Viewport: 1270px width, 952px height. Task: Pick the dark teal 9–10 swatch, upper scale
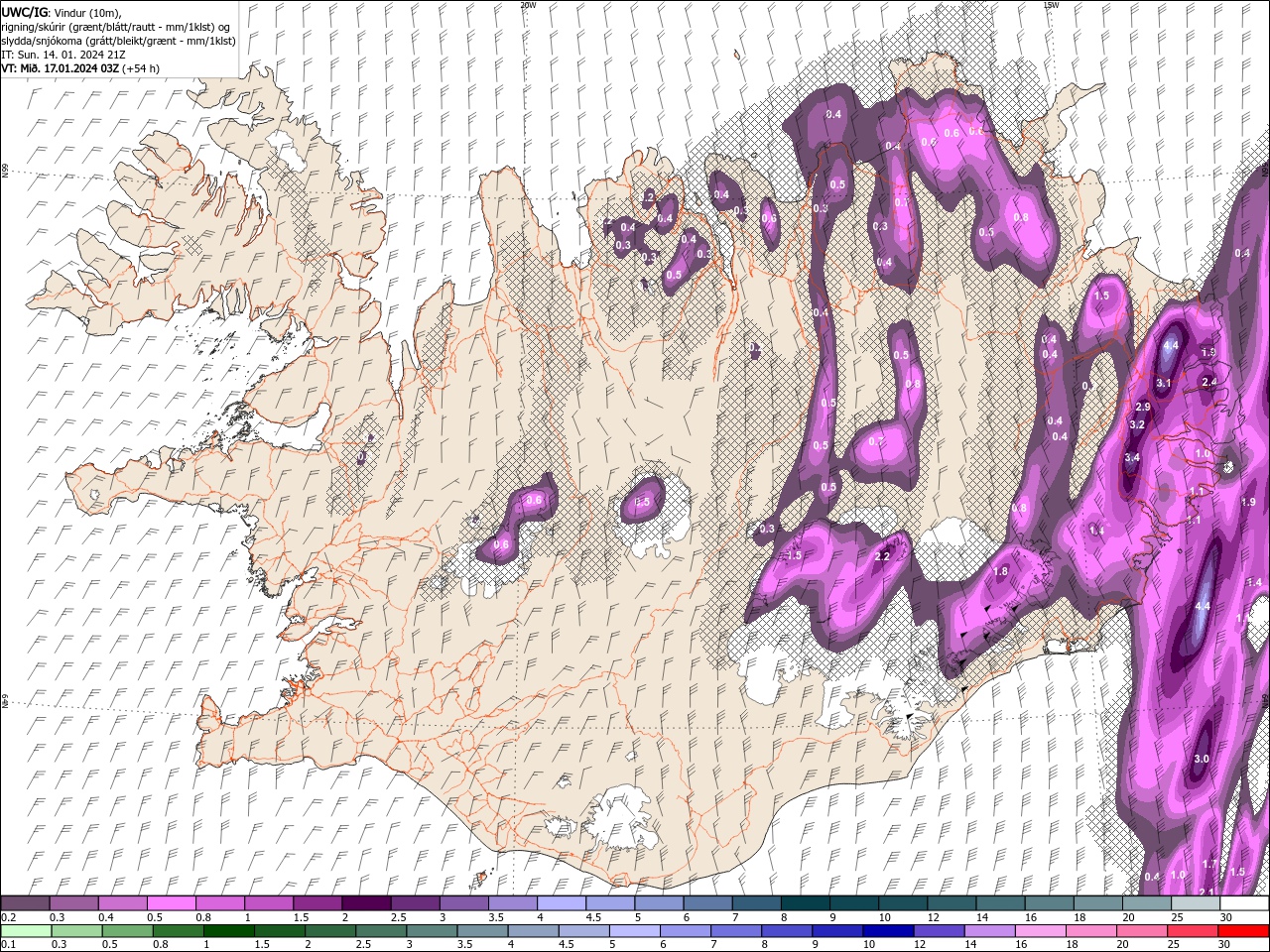[854, 903]
